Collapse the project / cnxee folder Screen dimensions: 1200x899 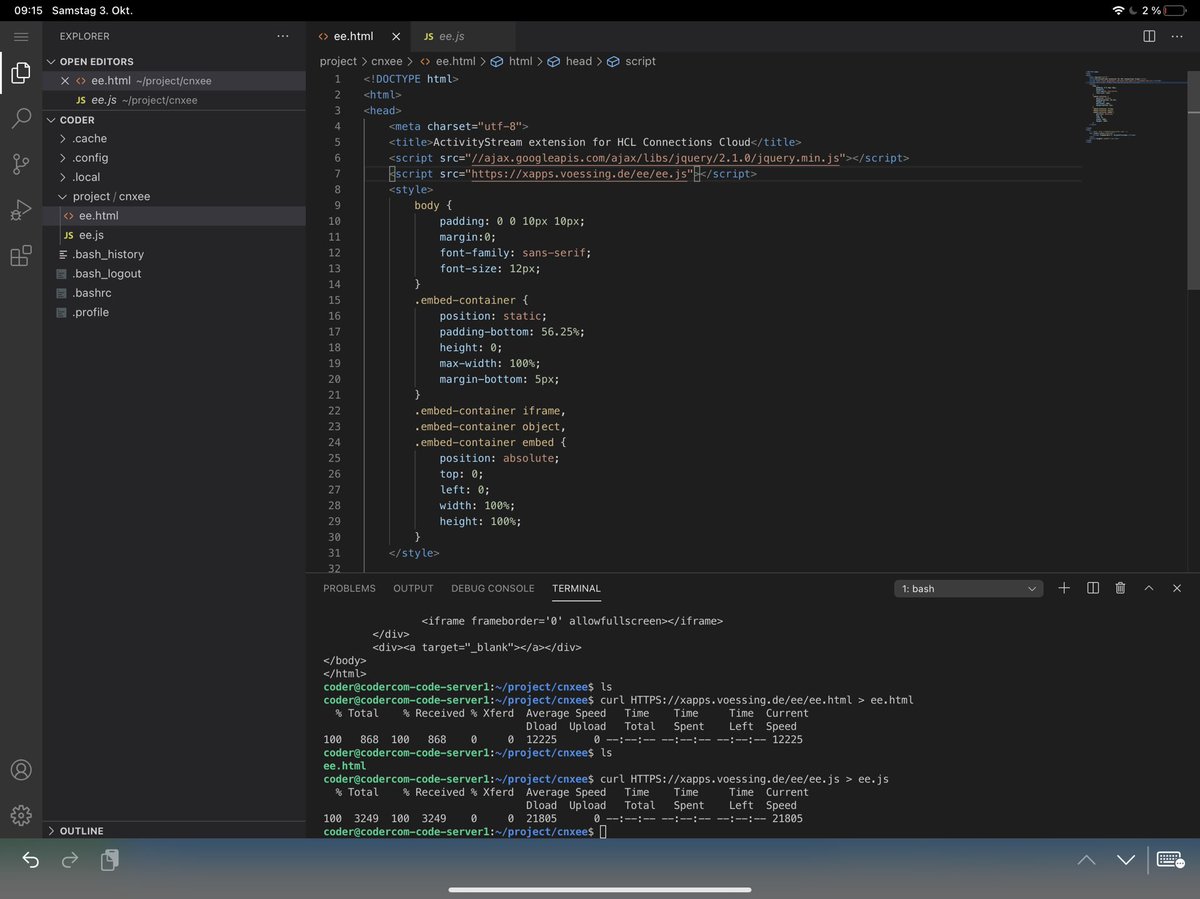click(x=174, y=197)
